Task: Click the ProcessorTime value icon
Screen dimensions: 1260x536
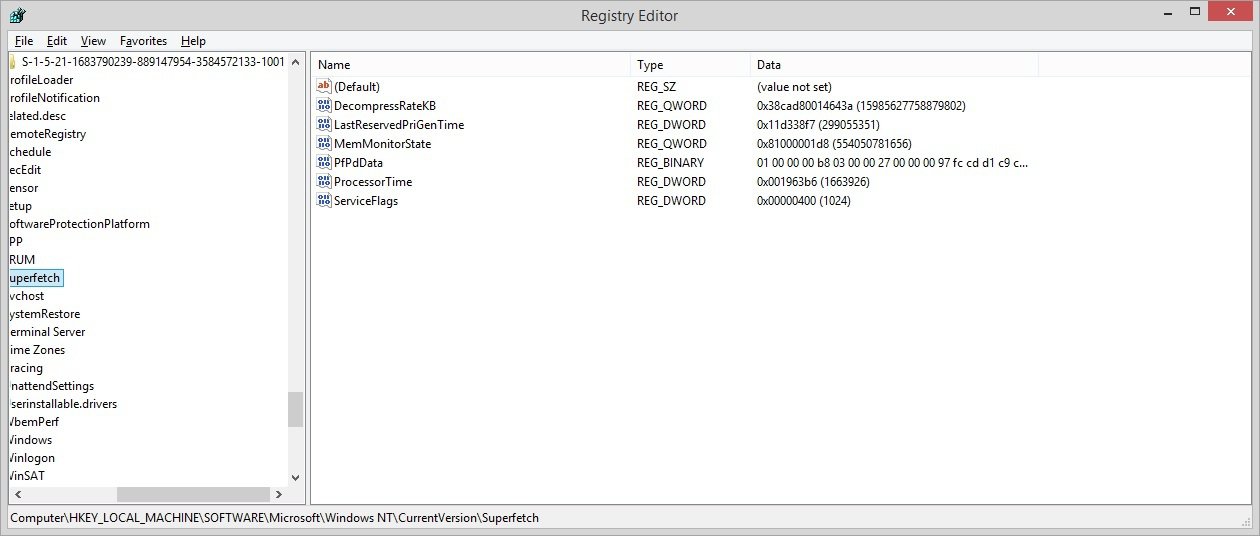Action: tap(323, 182)
